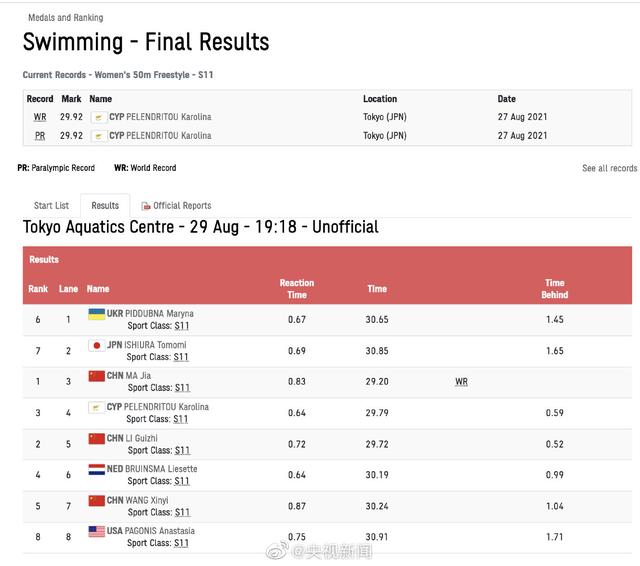Click the Netherlands flag beside BRUINSMA
This screenshot has height=566, width=640.
[x=96, y=469]
